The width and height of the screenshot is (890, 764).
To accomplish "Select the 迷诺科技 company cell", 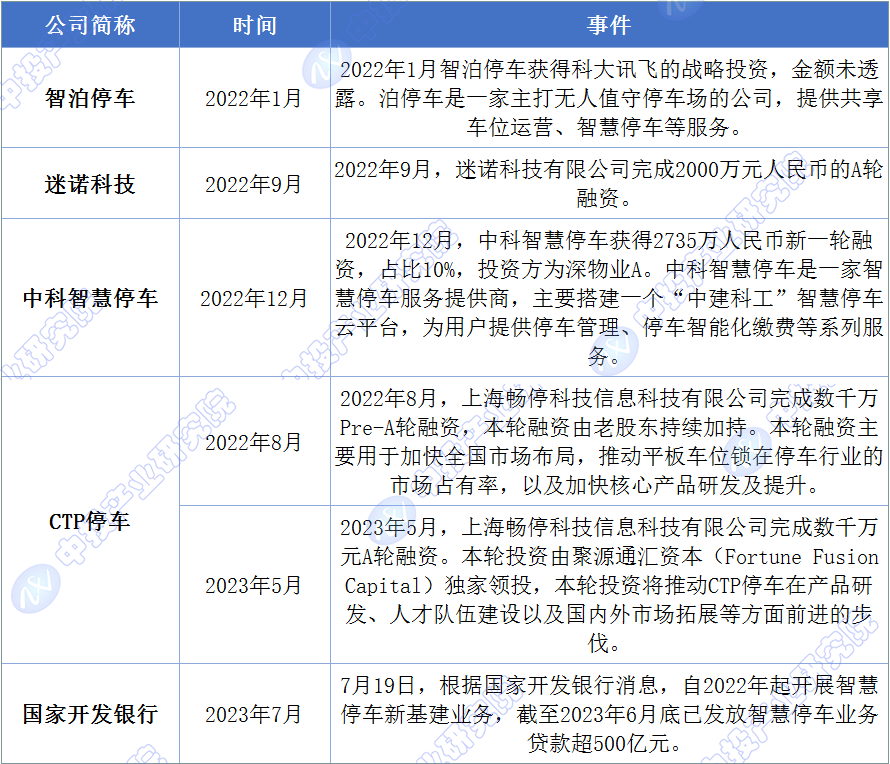I will [90, 184].
